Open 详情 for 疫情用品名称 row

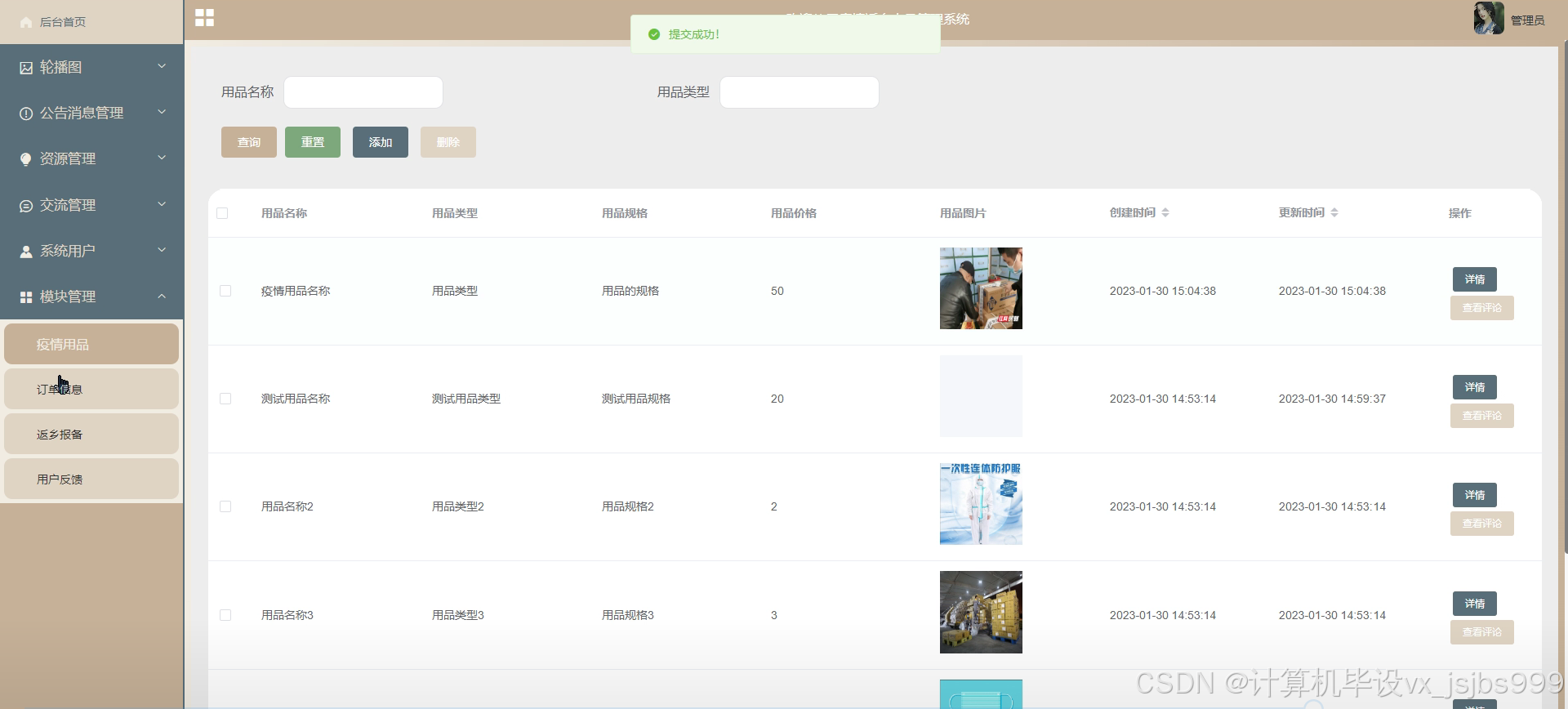coord(1475,279)
